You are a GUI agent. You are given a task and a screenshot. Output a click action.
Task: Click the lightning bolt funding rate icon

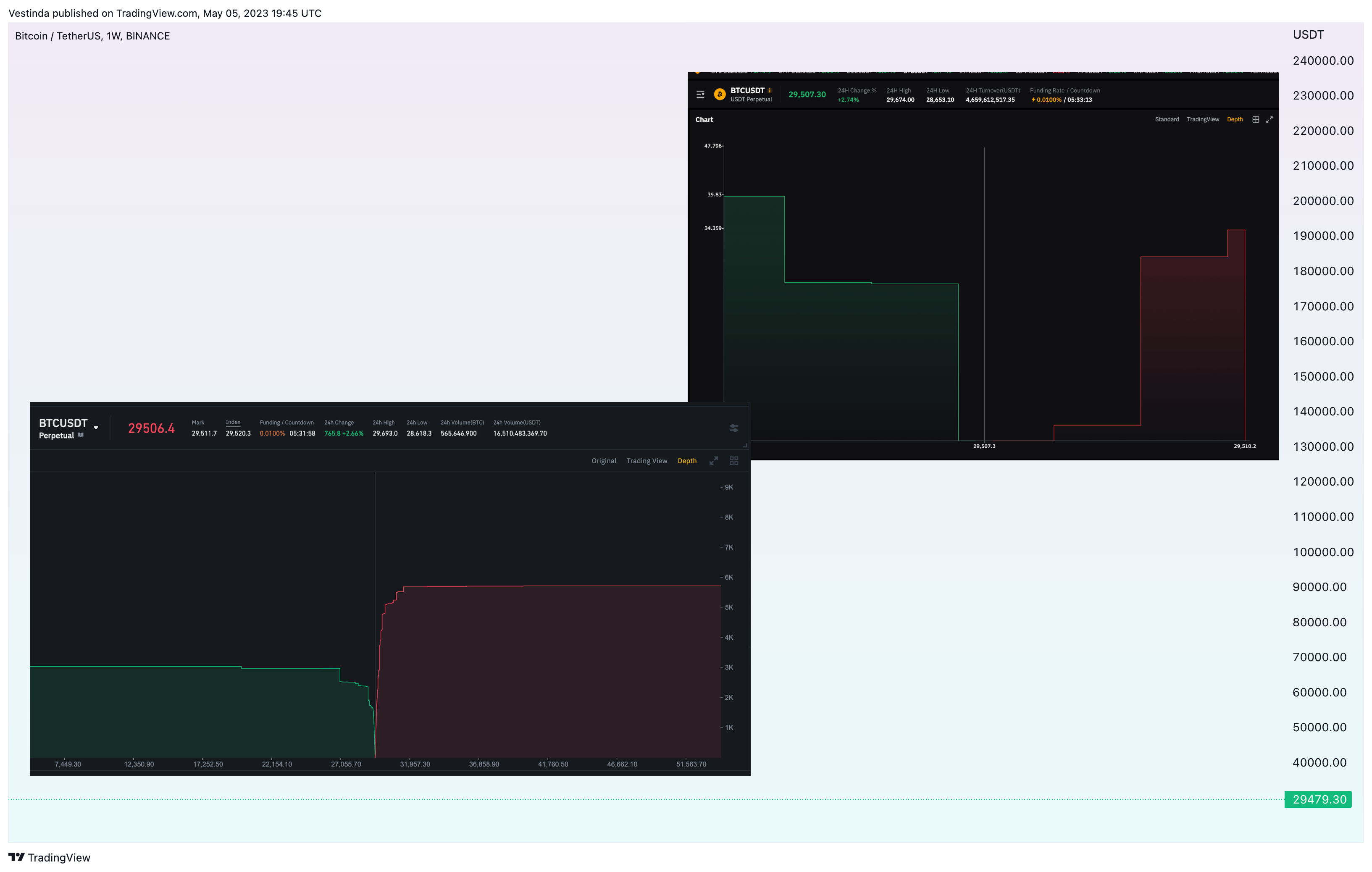coord(1033,100)
